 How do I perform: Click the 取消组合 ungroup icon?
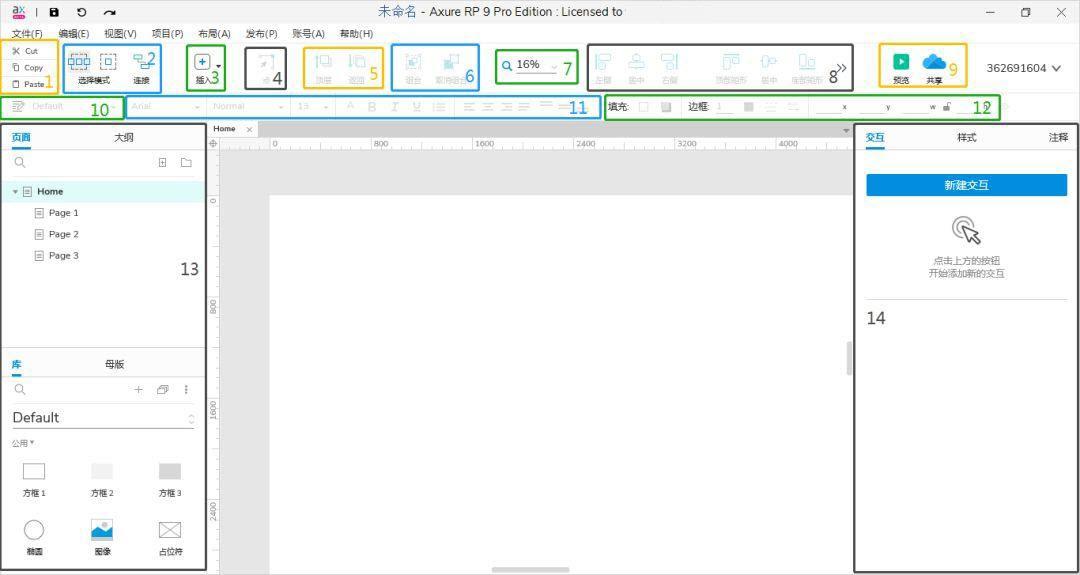tap(451, 62)
